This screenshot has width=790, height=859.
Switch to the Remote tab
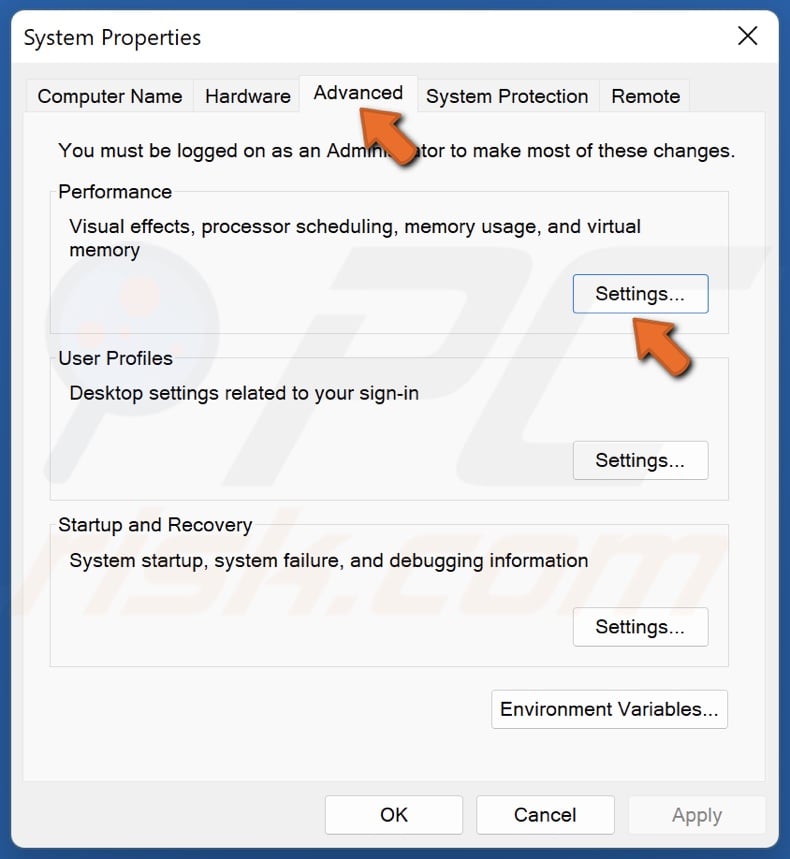click(645, 96)
